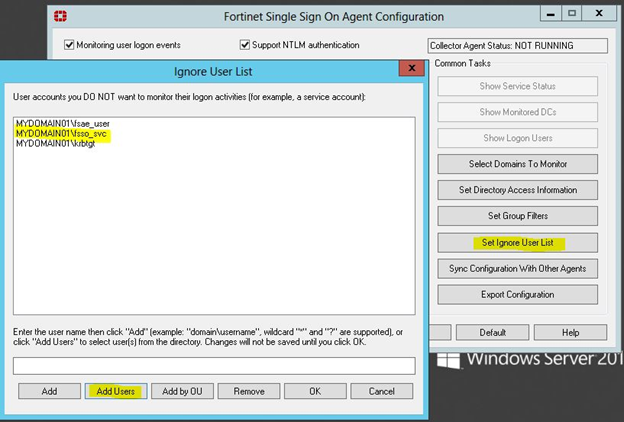Click the Add button
This screenshot has height=422, width=624.
[49, 391]
